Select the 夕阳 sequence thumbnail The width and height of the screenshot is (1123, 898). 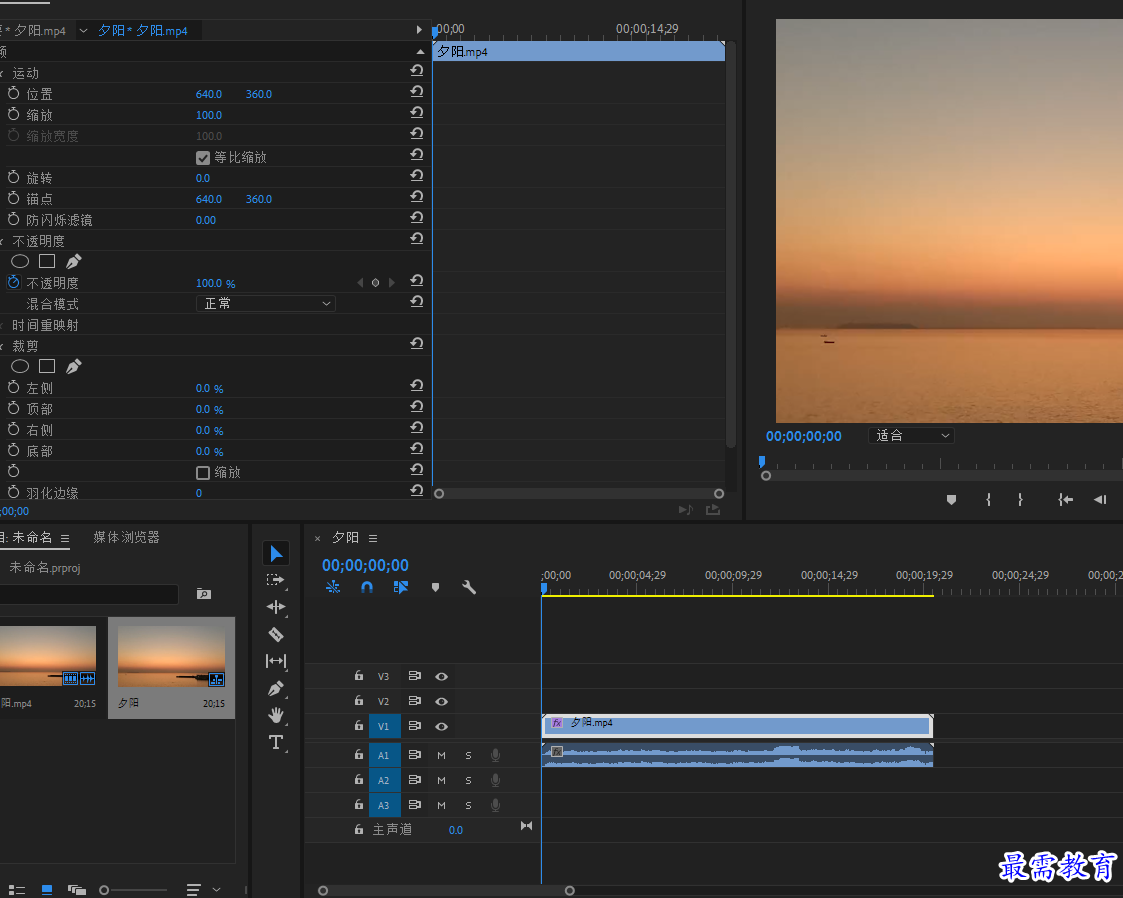click(x=171, y=657)
